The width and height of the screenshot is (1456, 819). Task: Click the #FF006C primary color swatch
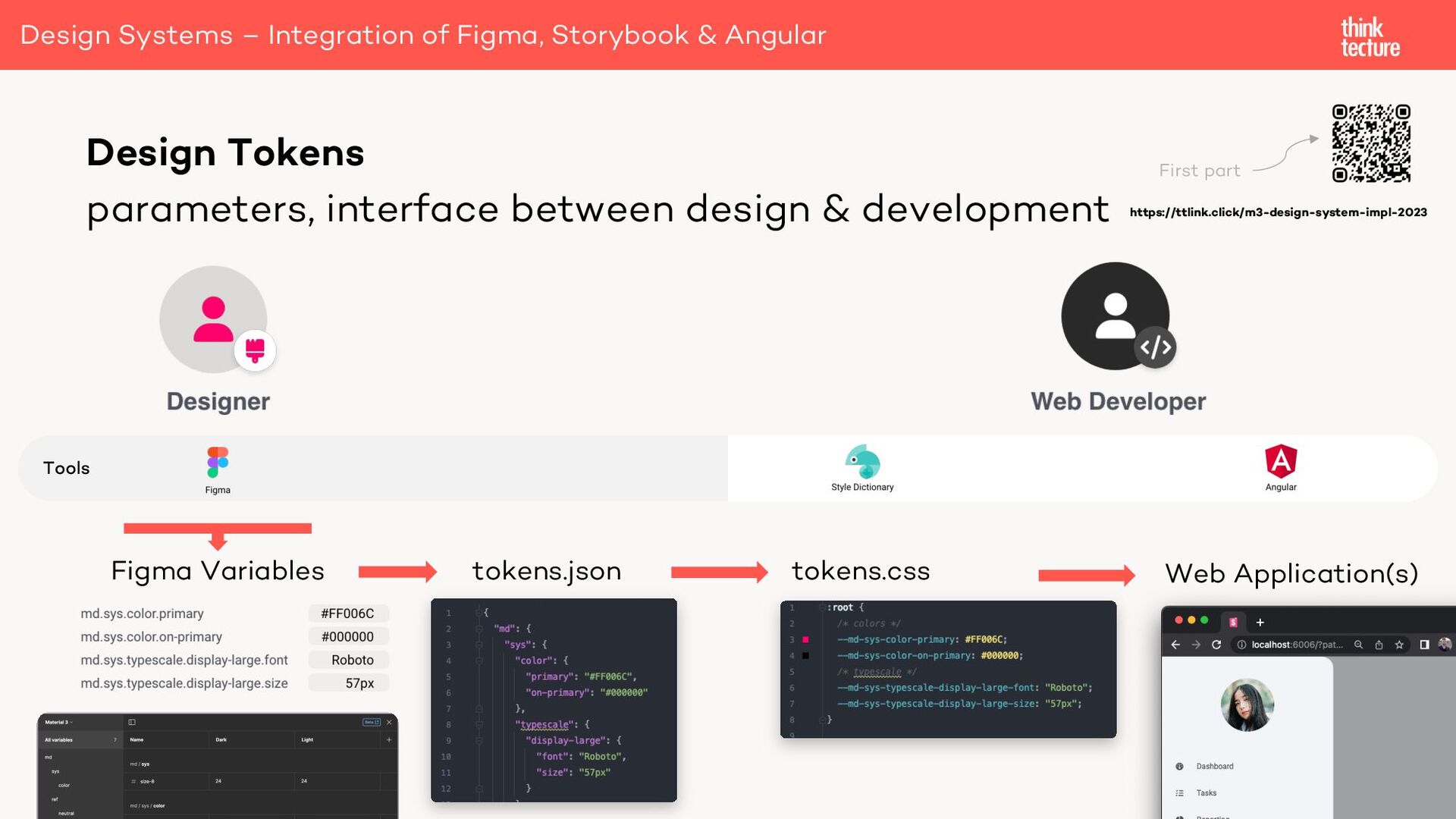[349, 613]
